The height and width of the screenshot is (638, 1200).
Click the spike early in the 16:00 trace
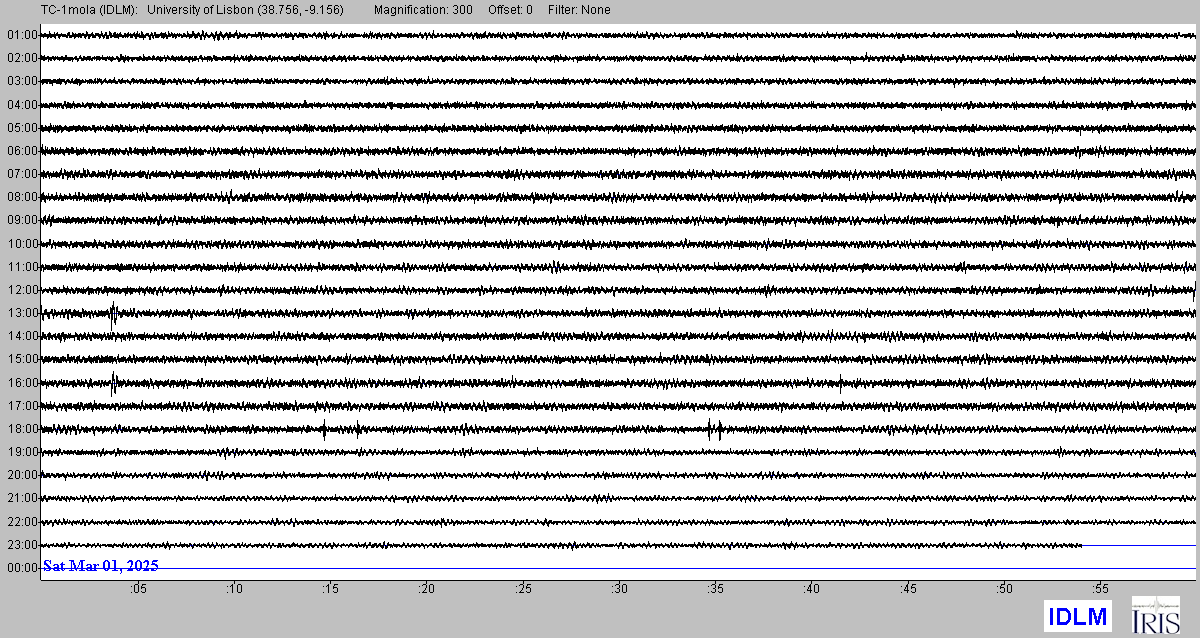(114, 383)
